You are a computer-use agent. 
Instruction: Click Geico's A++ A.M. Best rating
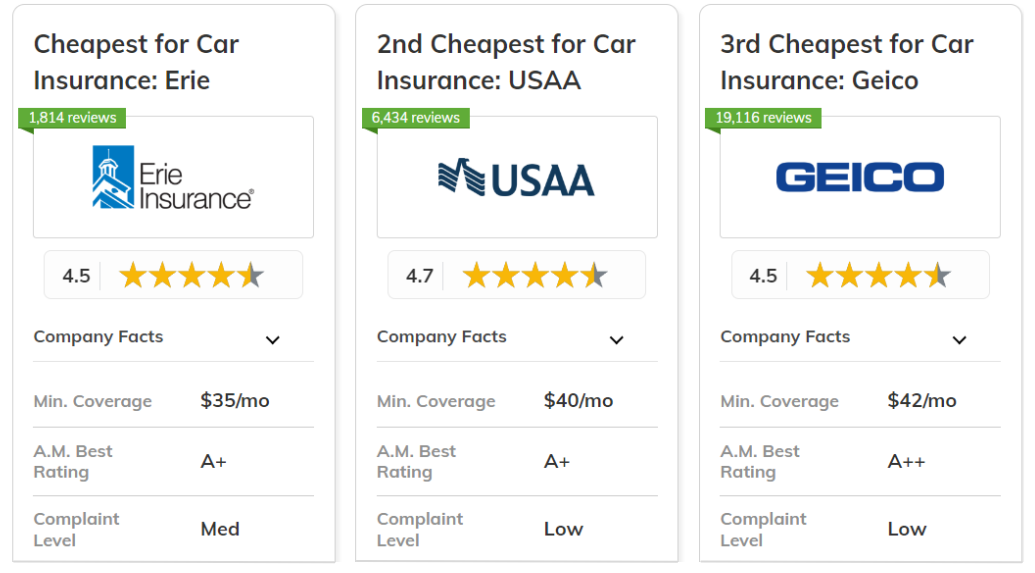point(907,461)
